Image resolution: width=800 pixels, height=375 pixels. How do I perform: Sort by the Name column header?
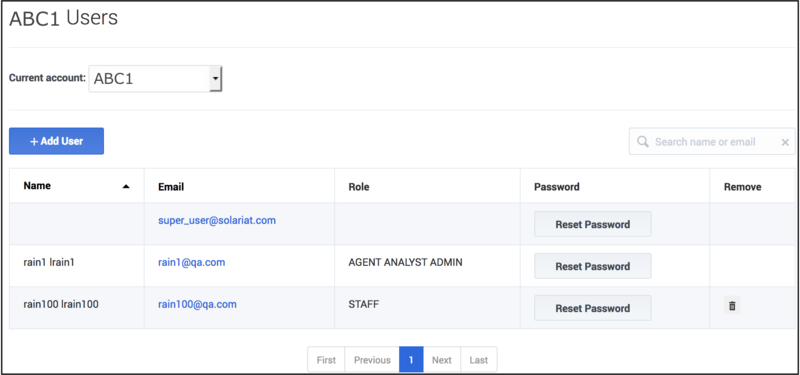tap(37, 186)
